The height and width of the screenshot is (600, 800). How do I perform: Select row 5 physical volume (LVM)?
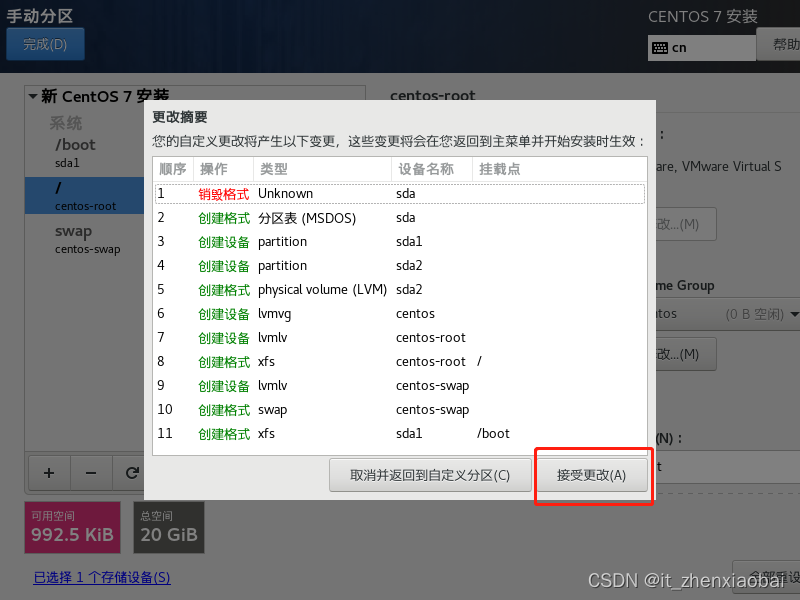click(x=400, y=290)
